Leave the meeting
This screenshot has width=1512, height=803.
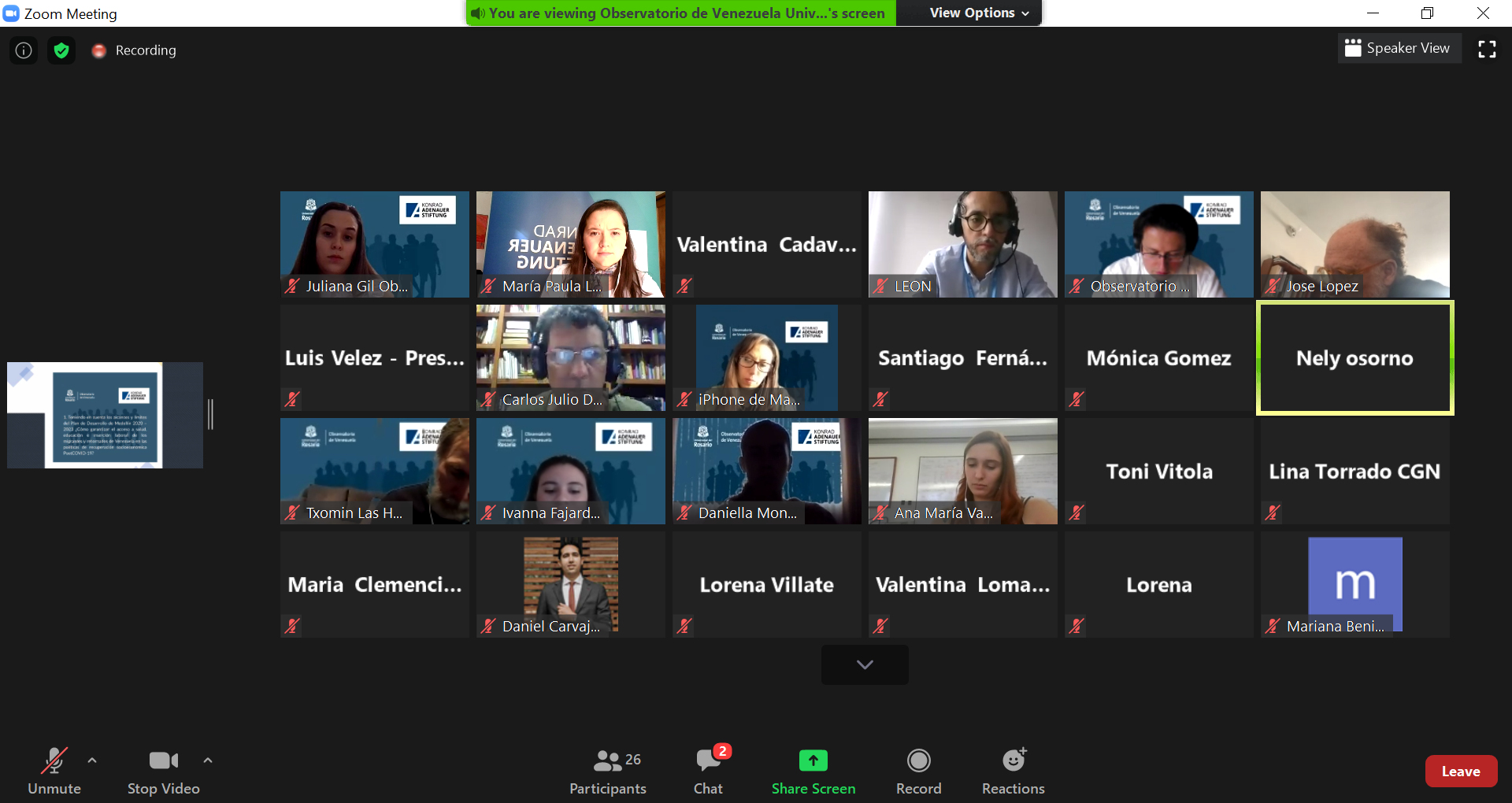tap(1460, 772)
